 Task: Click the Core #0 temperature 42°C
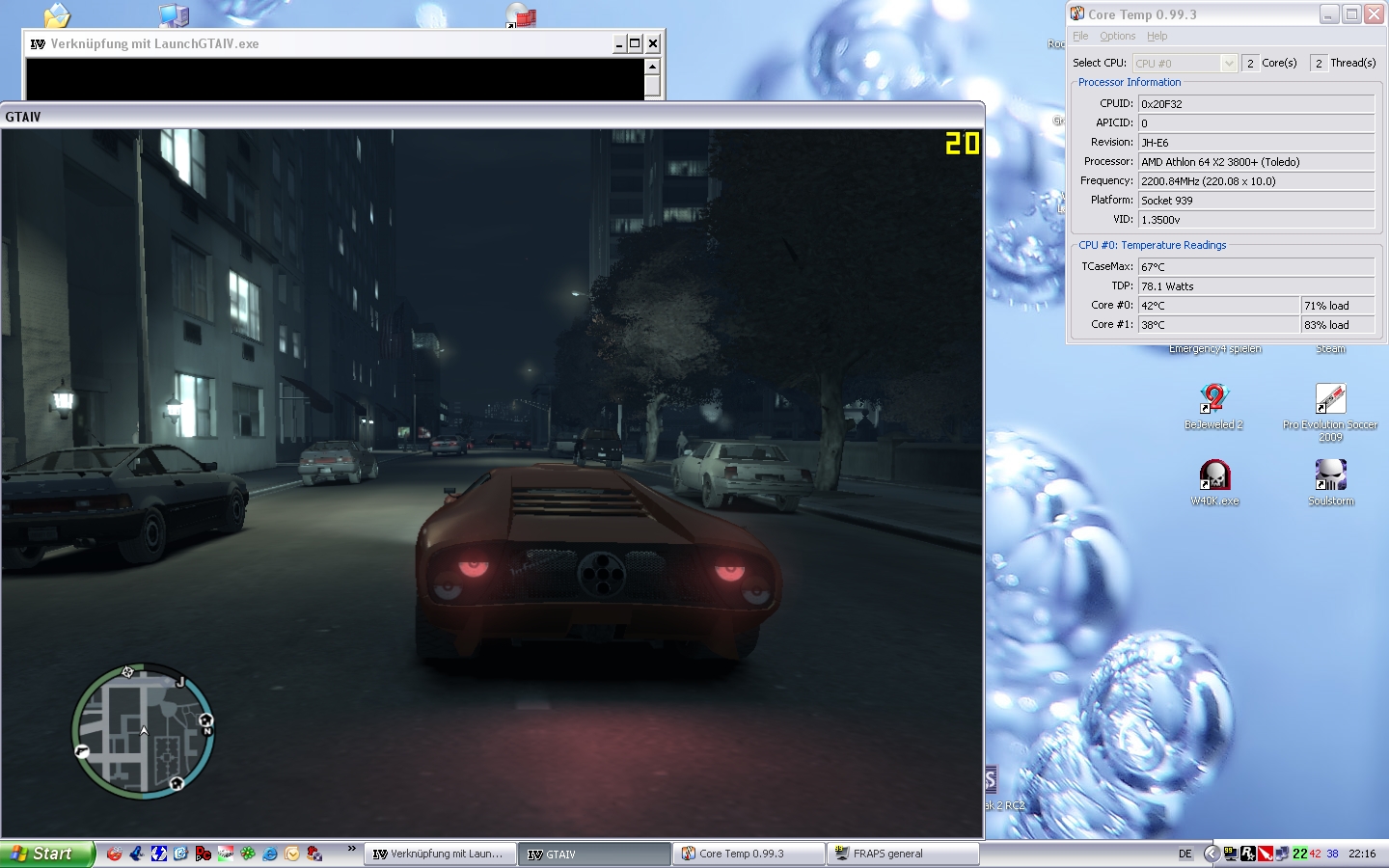(1219, 305)
